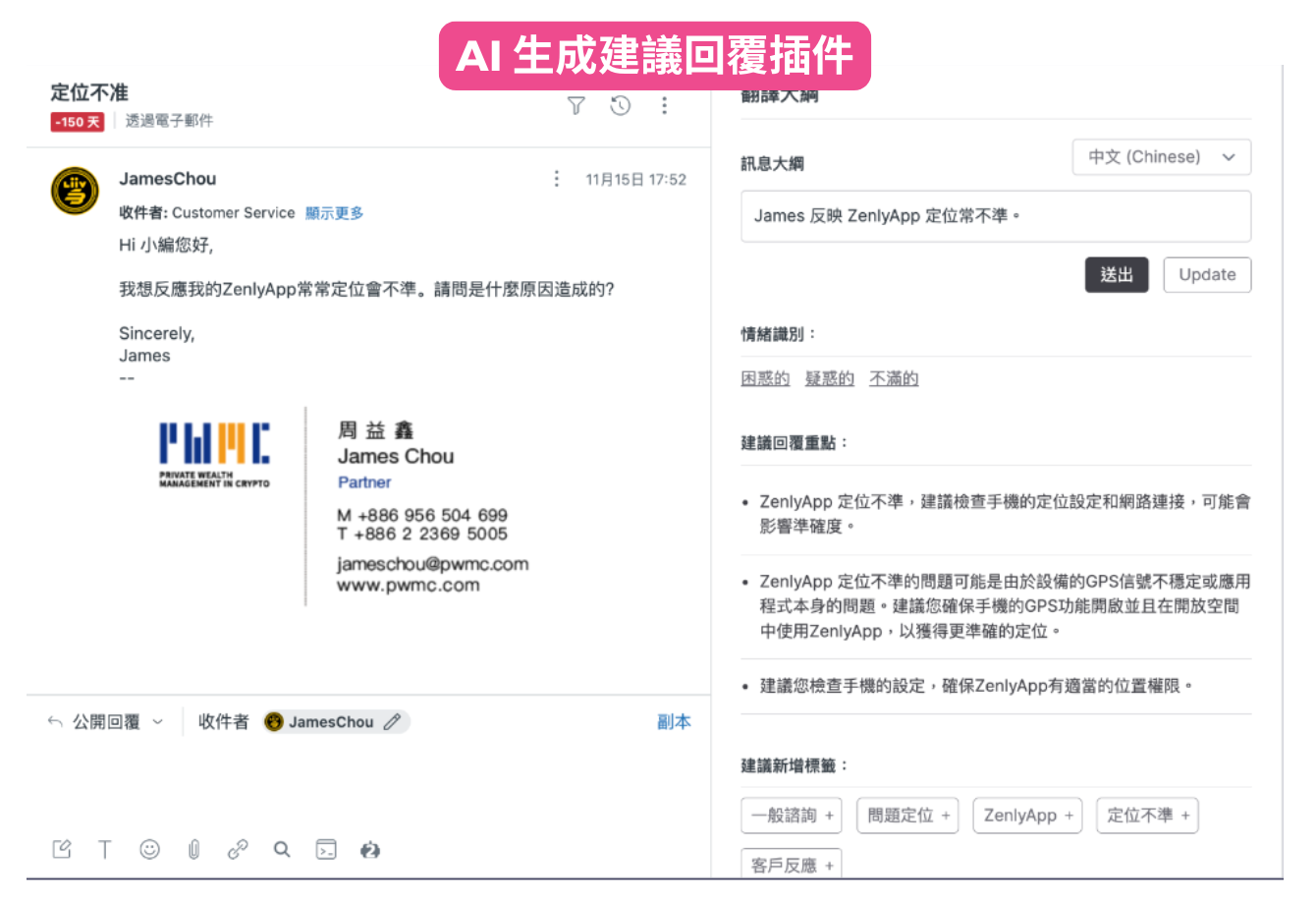Viewport: 1316px width, 905px height.
Task: Select the 困惑的 emotion tag
Action: 765,379
